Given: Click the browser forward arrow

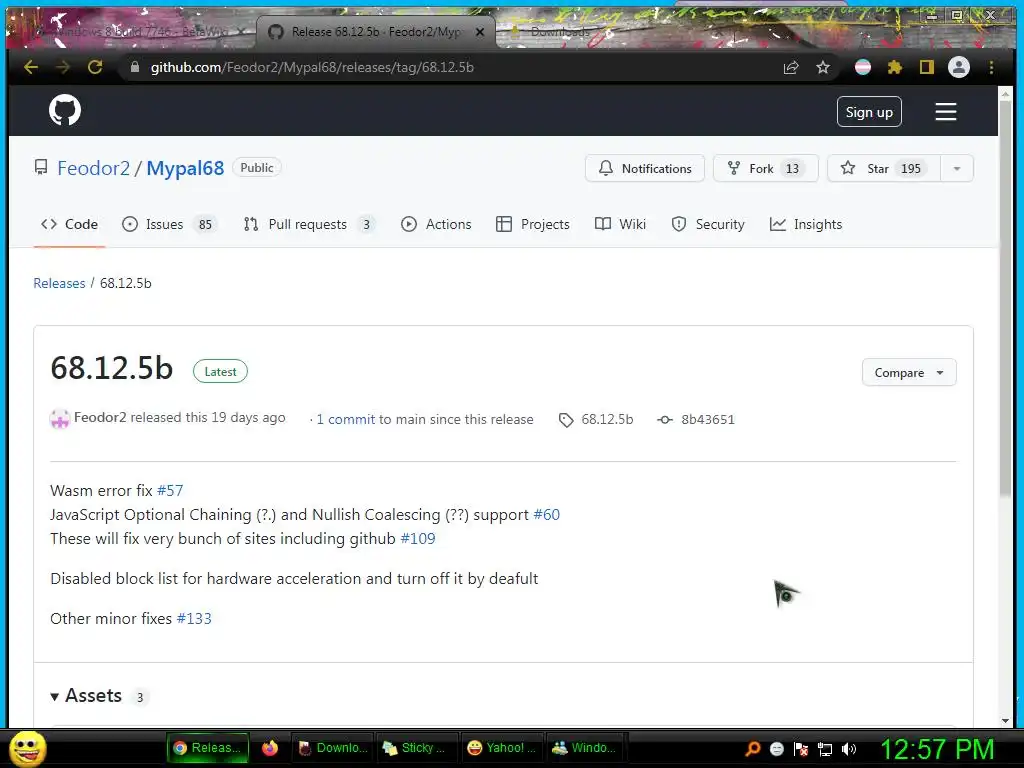Looking at the screenshot, I should coord(63,67).
